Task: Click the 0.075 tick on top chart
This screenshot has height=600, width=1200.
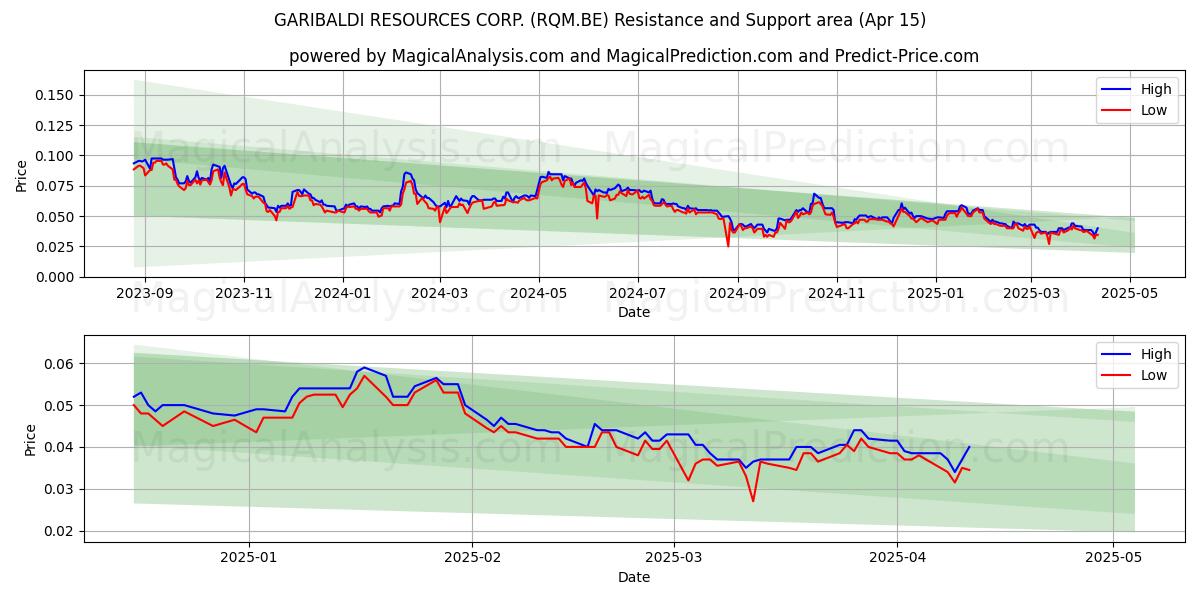Action: [56, 186]
